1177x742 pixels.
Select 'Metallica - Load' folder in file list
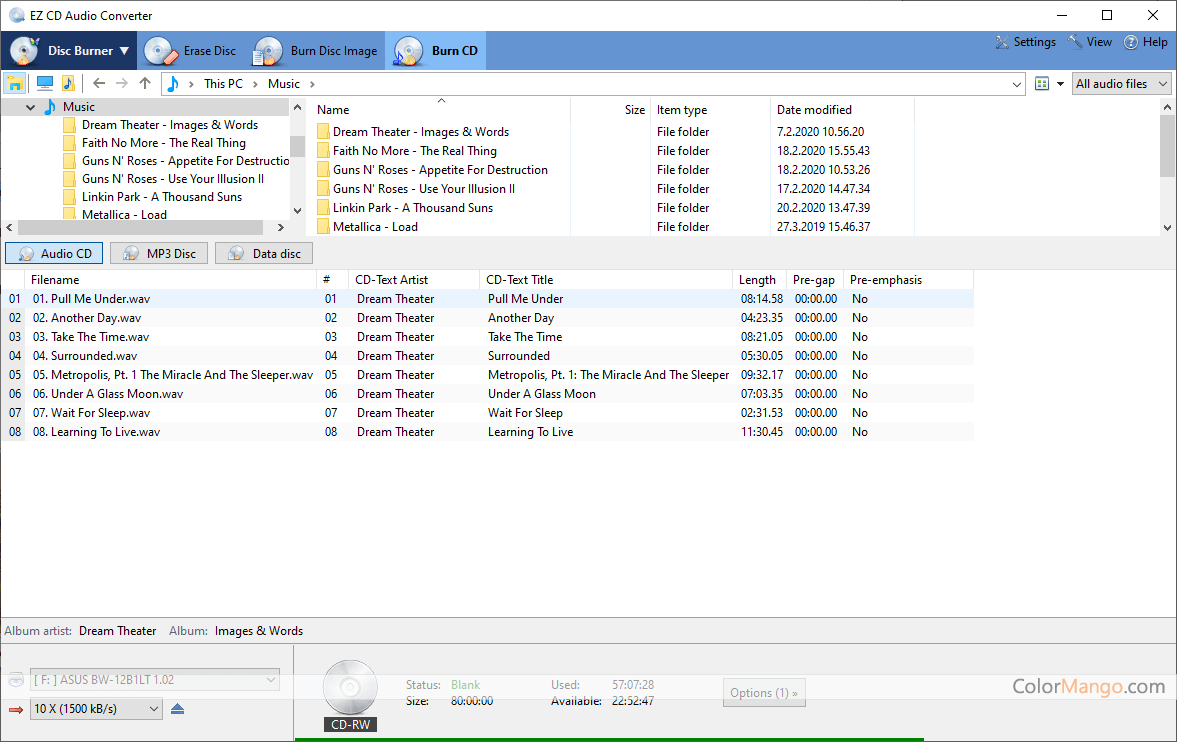375,227
